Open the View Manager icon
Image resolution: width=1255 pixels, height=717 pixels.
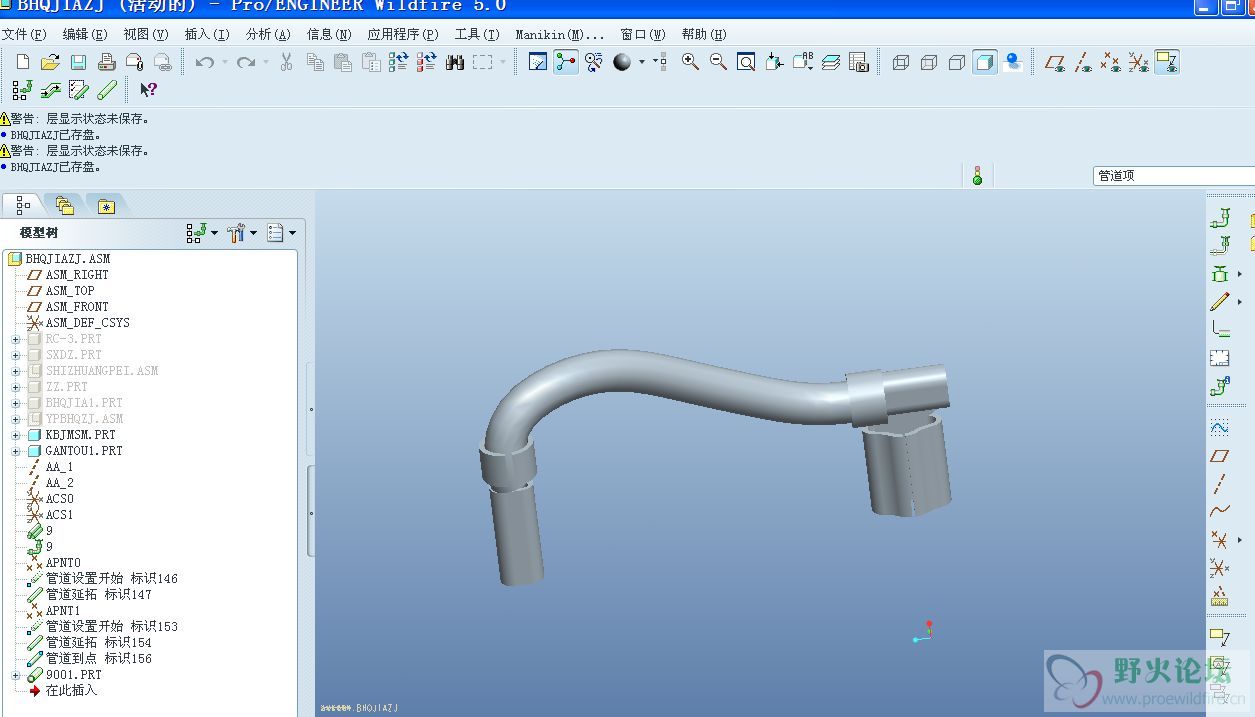859,62
